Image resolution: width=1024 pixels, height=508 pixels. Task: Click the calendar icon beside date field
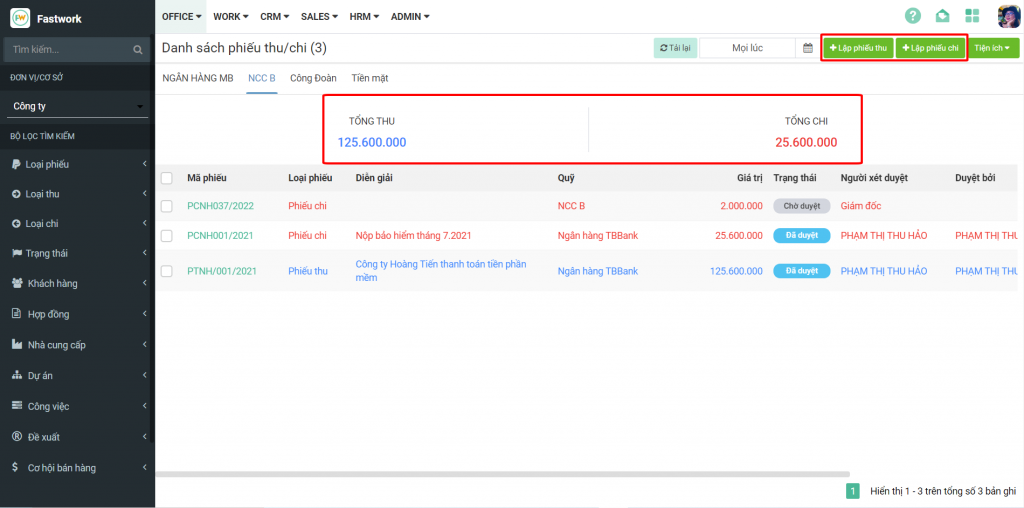(x=808, y=48)
